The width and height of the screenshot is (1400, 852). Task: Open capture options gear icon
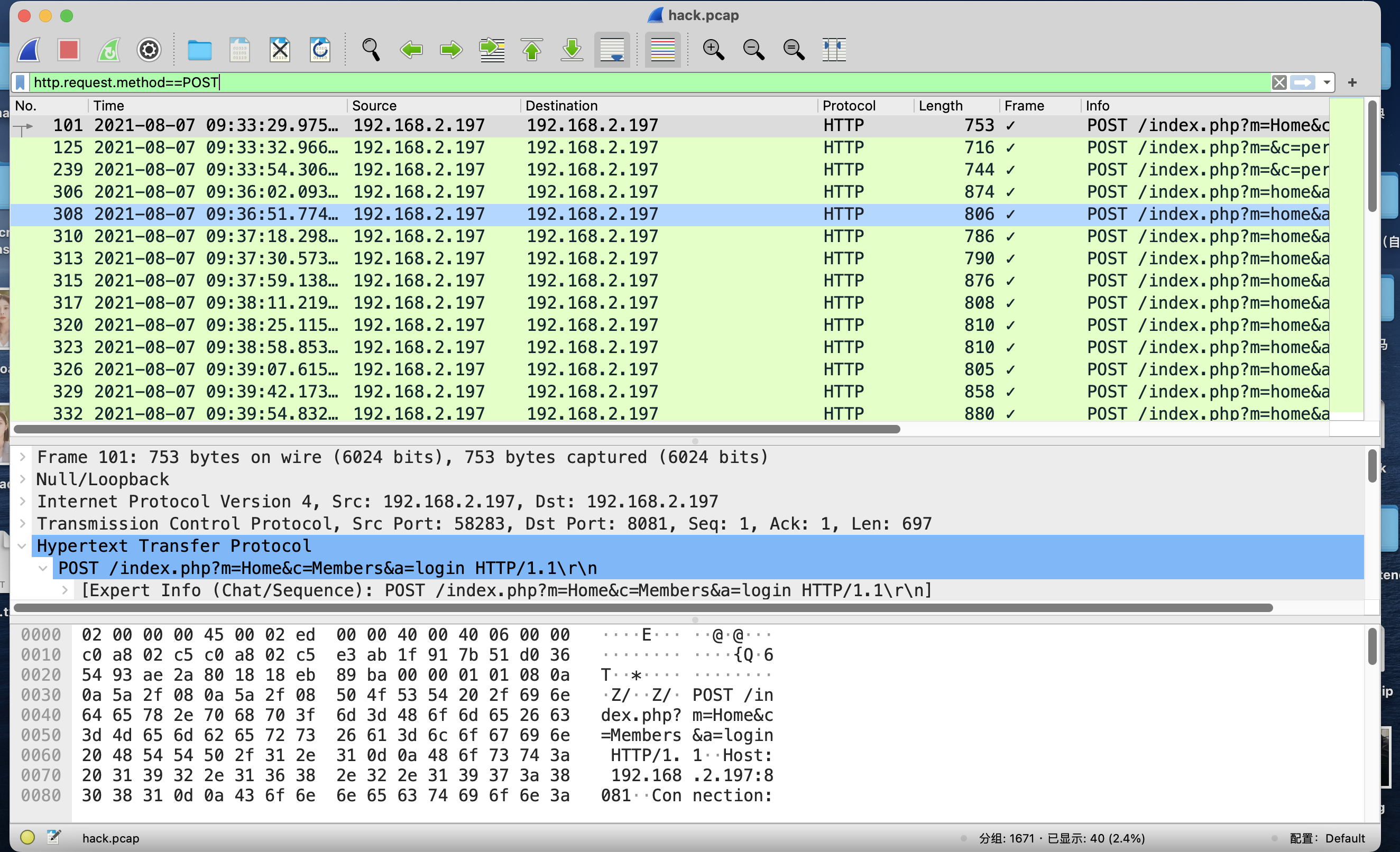[x=149, y=50]
